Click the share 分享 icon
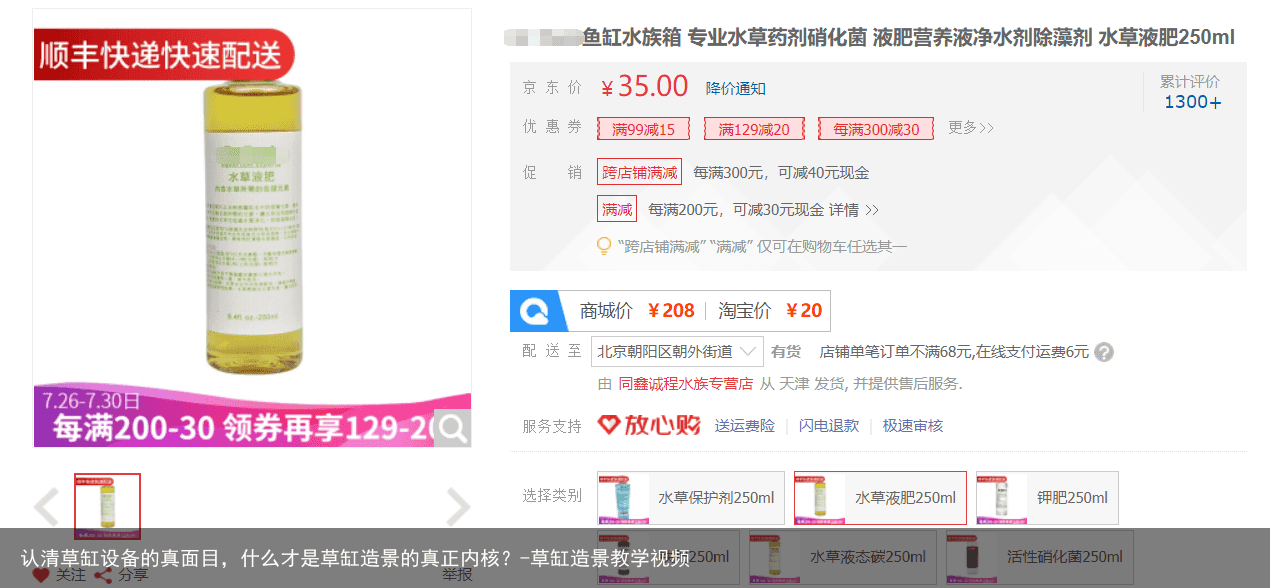 103,575
